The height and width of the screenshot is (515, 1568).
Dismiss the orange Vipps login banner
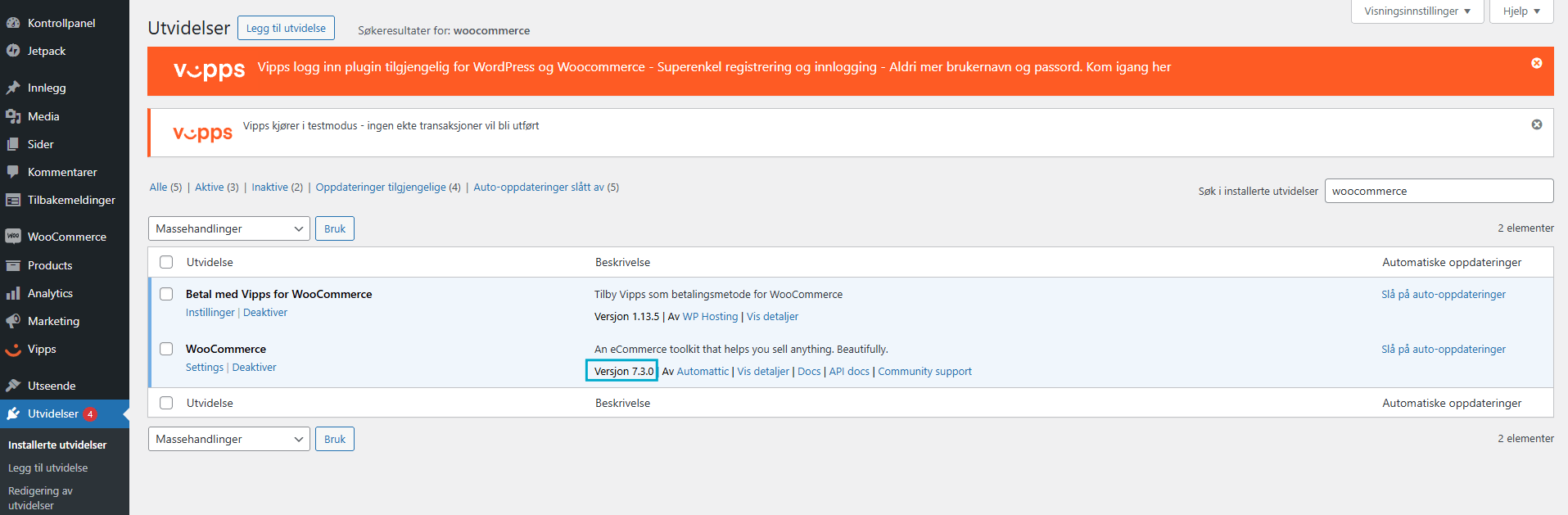(x=1537, y=63)
